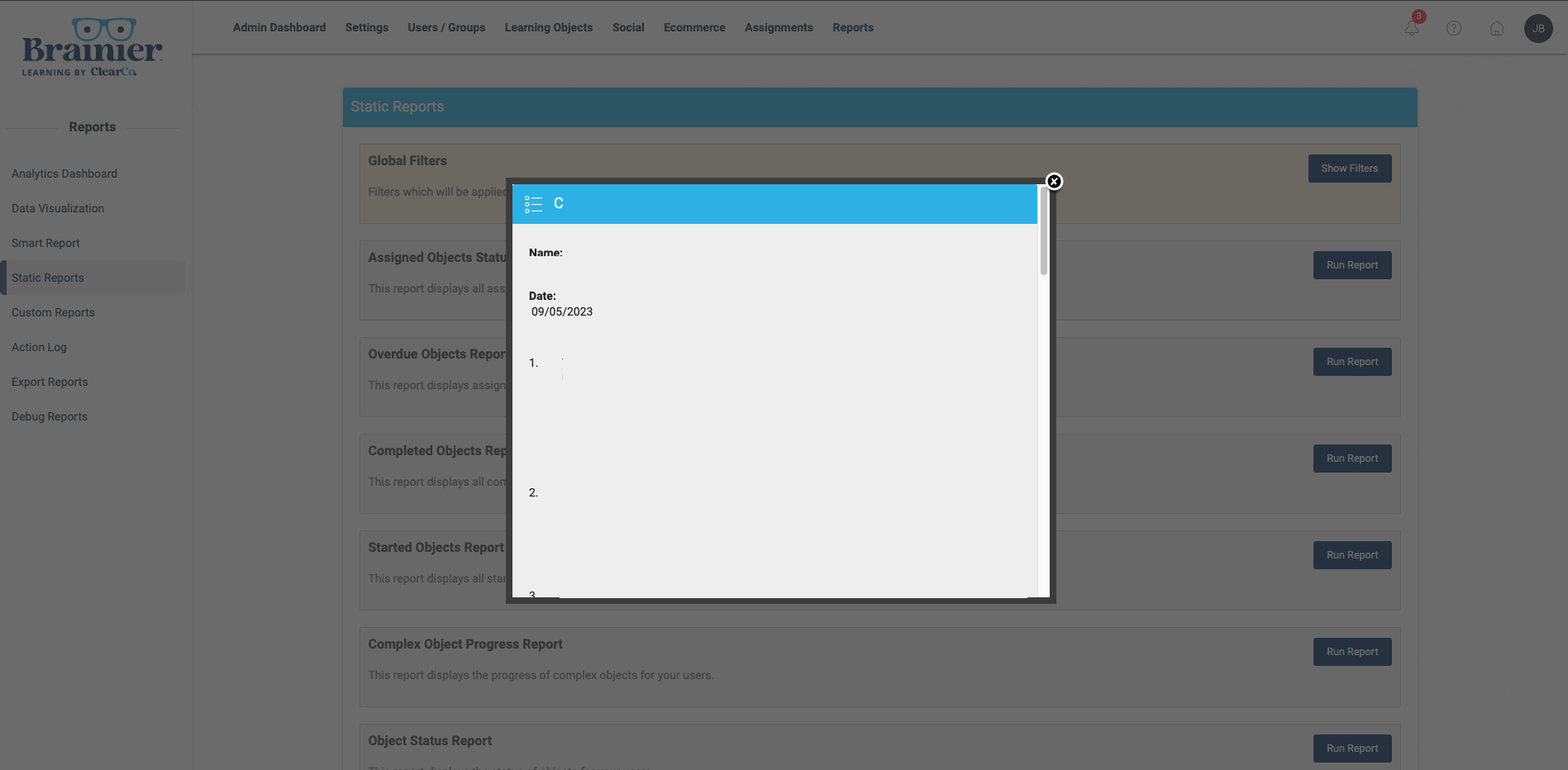The height and width of the screenshot is (770, 1568).
Task: Select Static Reports in the sidebar
Action: (93, 278)
